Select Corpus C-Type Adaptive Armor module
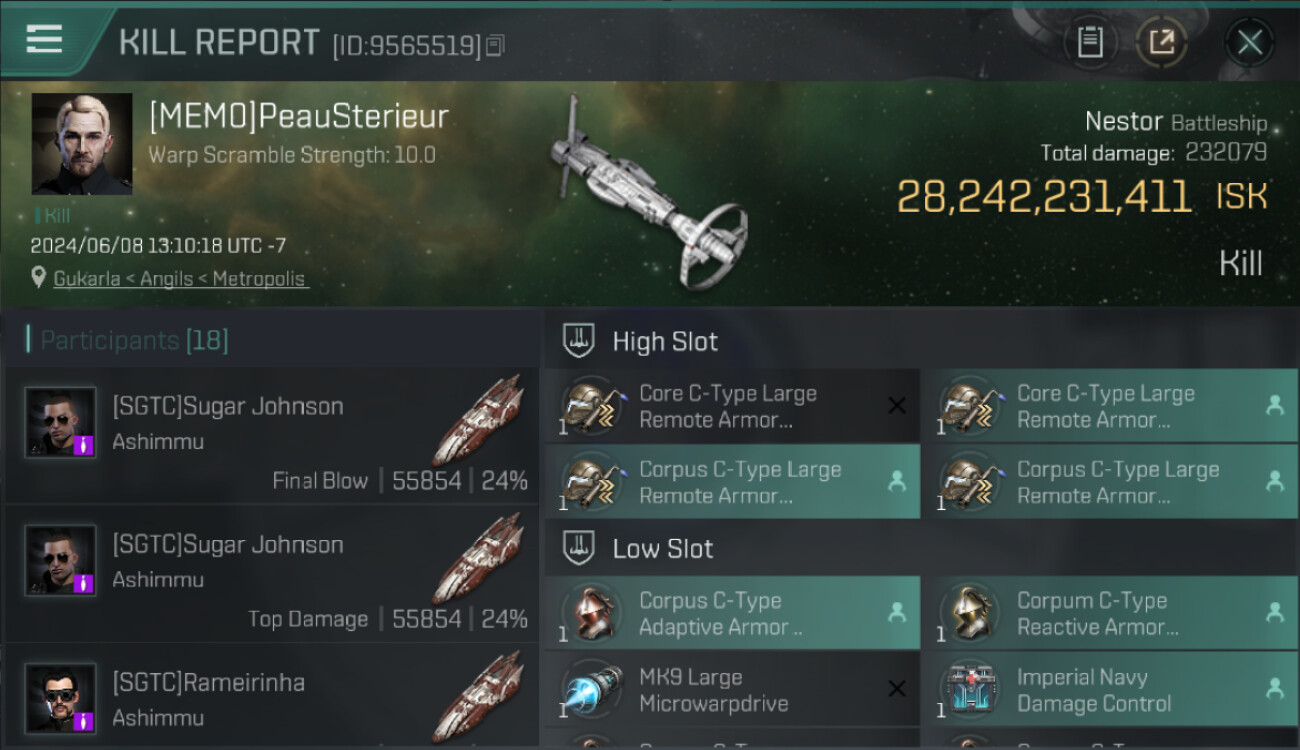1300x750 pixels. click(732, 613)
